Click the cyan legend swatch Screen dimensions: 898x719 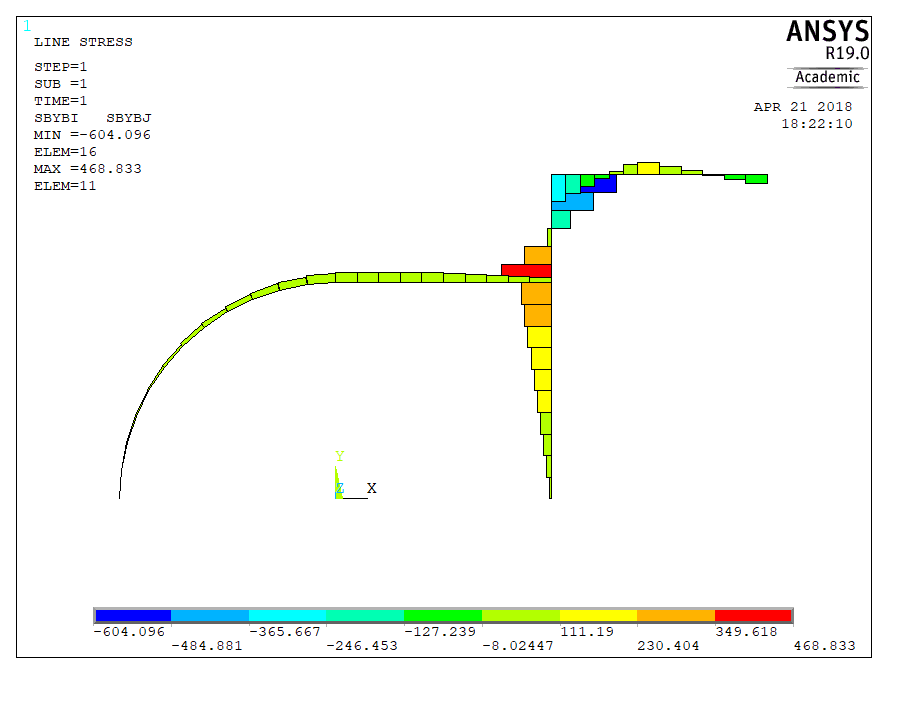click(x=287, y=615)
